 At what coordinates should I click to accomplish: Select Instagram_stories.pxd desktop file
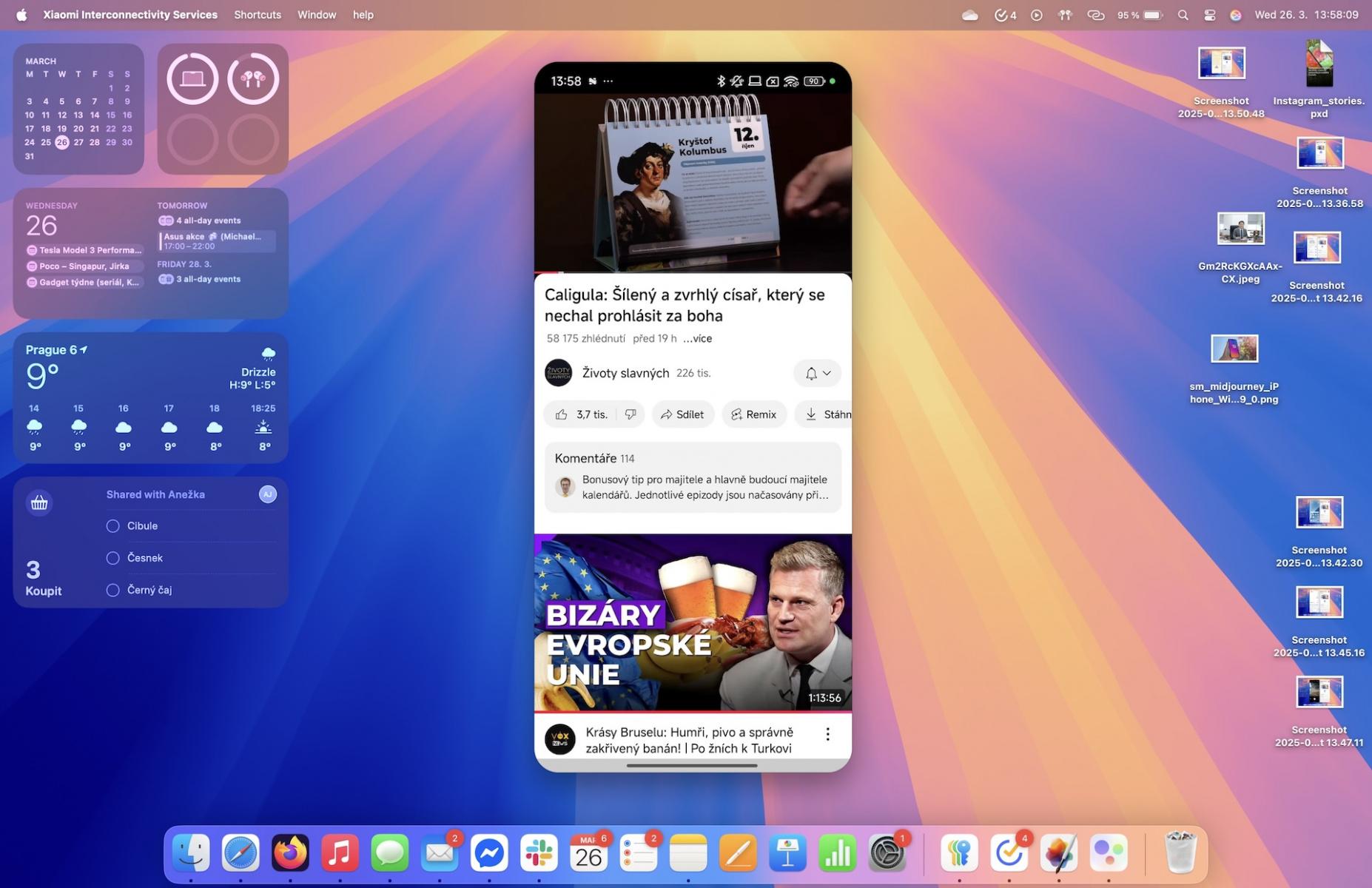1319,78
